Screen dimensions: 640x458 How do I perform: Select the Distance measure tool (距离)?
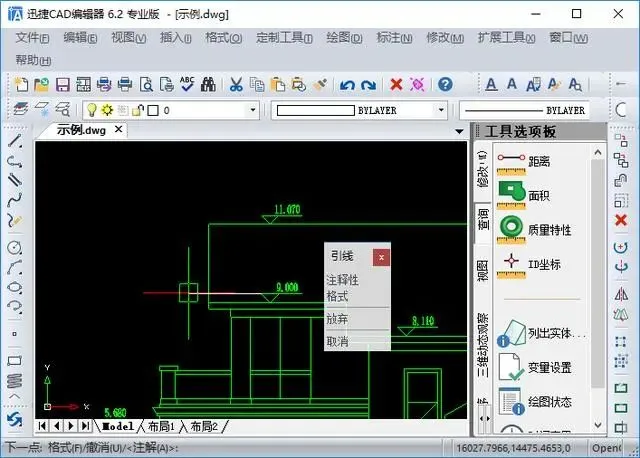pyautogui.click(x=524, y=163)
